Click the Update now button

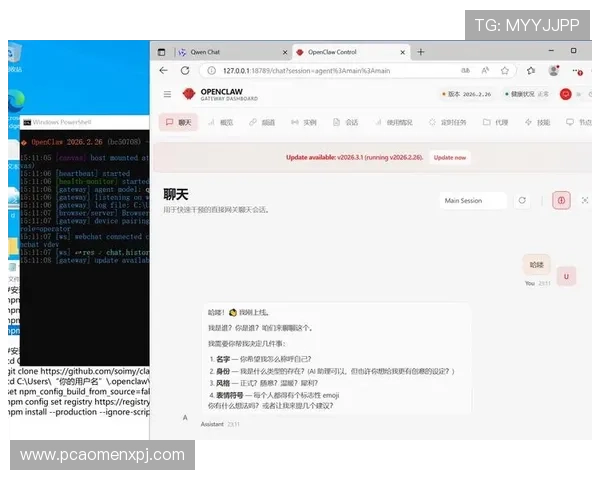[450, 157]
